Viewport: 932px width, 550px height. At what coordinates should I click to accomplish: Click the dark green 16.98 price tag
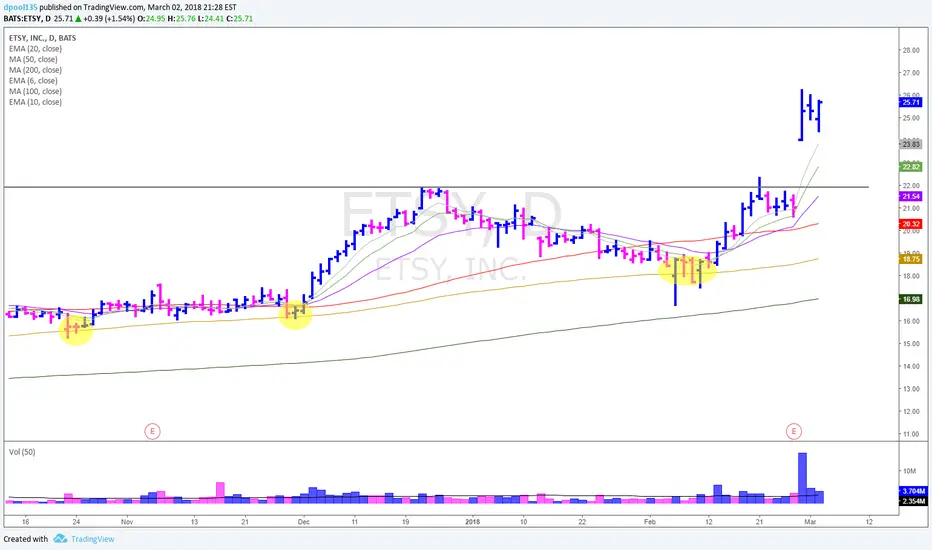click(911, 299)
